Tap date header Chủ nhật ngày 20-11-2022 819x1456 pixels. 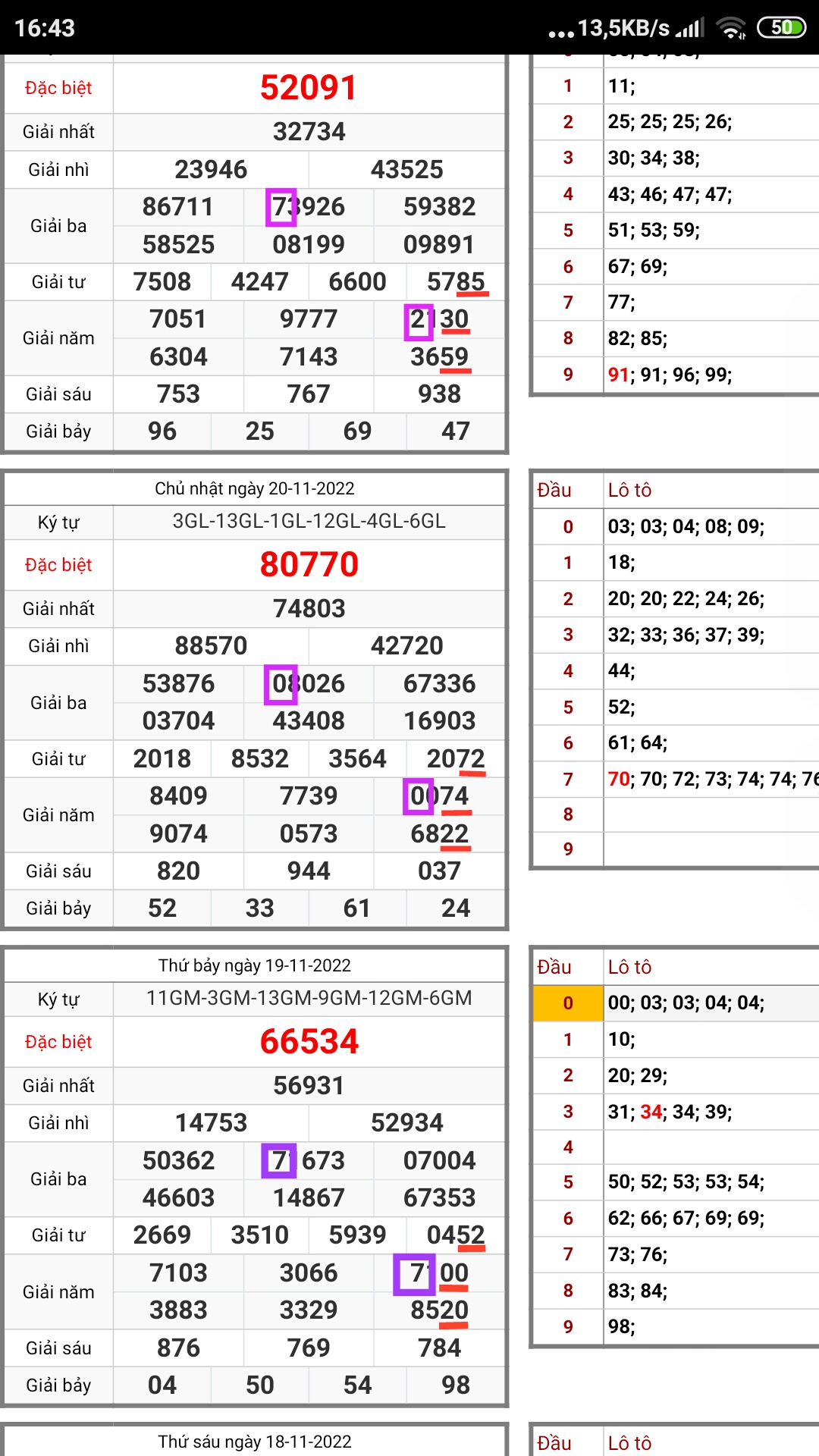pyautogui.click(x=255, y=488)
